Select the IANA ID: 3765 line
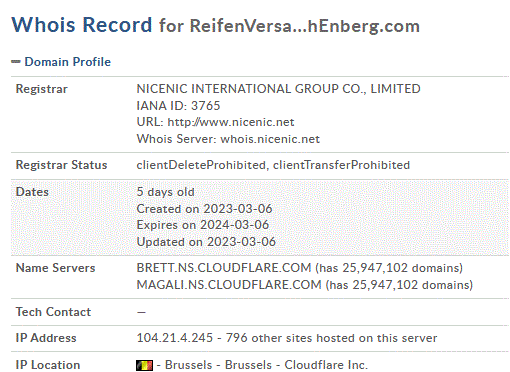The width and height of the screenshot is (510, 372). 178,106
